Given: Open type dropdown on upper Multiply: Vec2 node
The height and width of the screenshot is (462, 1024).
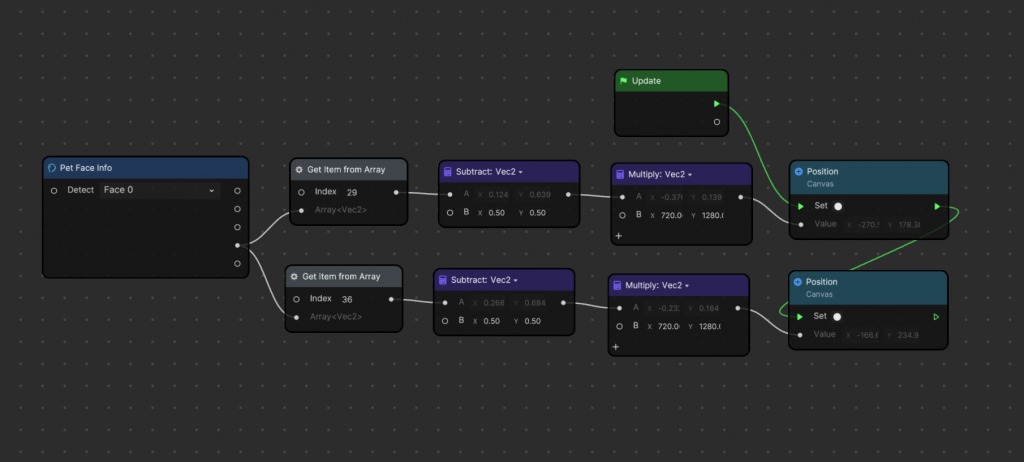Looking at the screenshot, I should pos(689,175).
